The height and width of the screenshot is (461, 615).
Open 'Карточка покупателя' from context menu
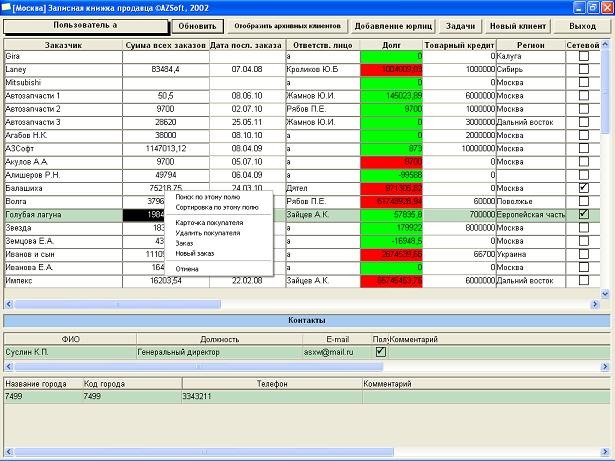214,223
